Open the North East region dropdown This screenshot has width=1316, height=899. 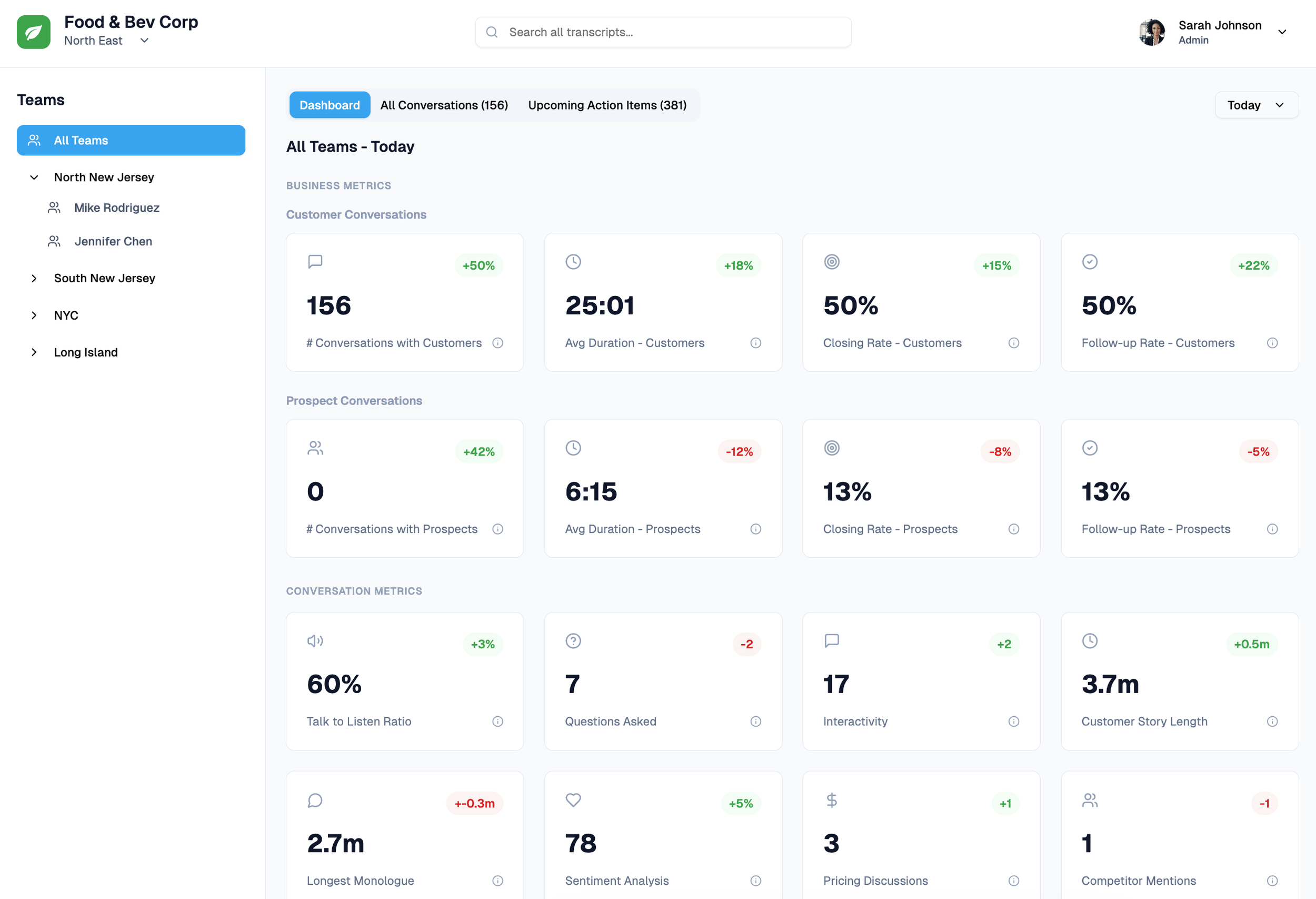click(x=144, y=41)
